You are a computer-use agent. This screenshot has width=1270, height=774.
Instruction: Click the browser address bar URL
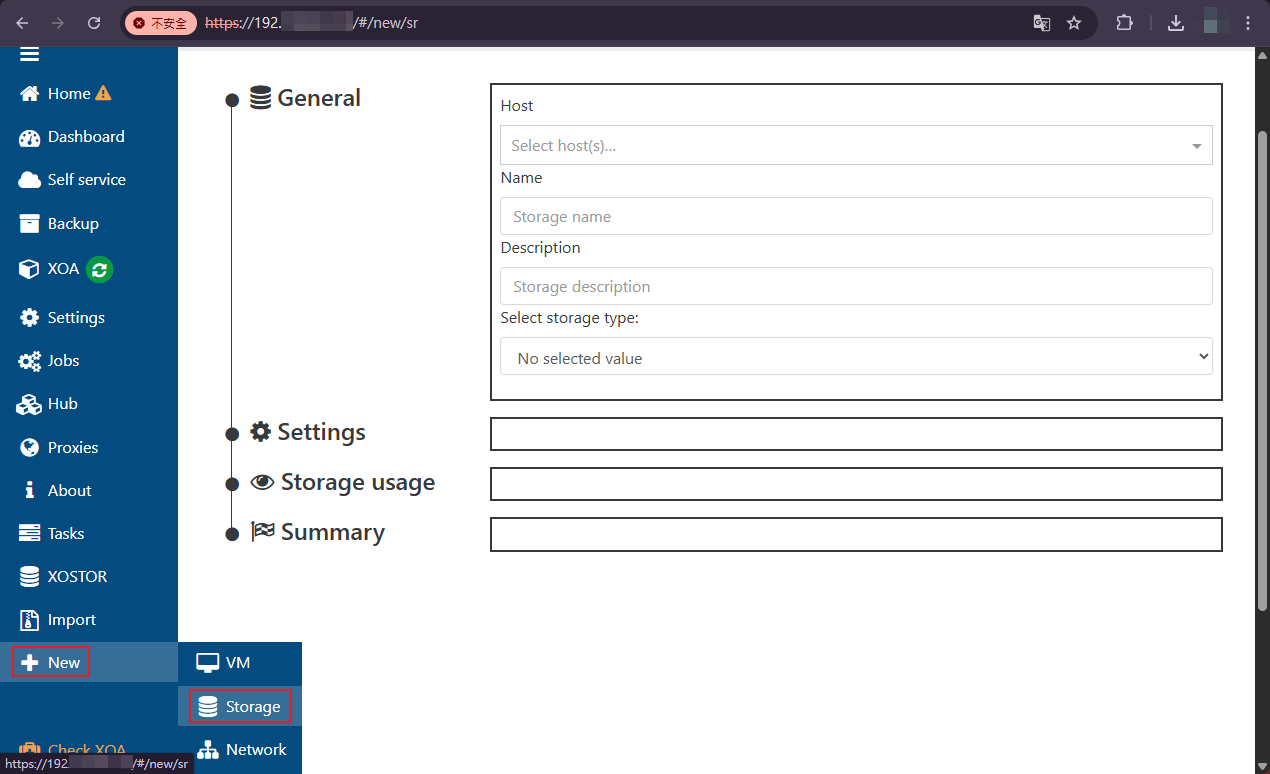[x=312, y=23]
